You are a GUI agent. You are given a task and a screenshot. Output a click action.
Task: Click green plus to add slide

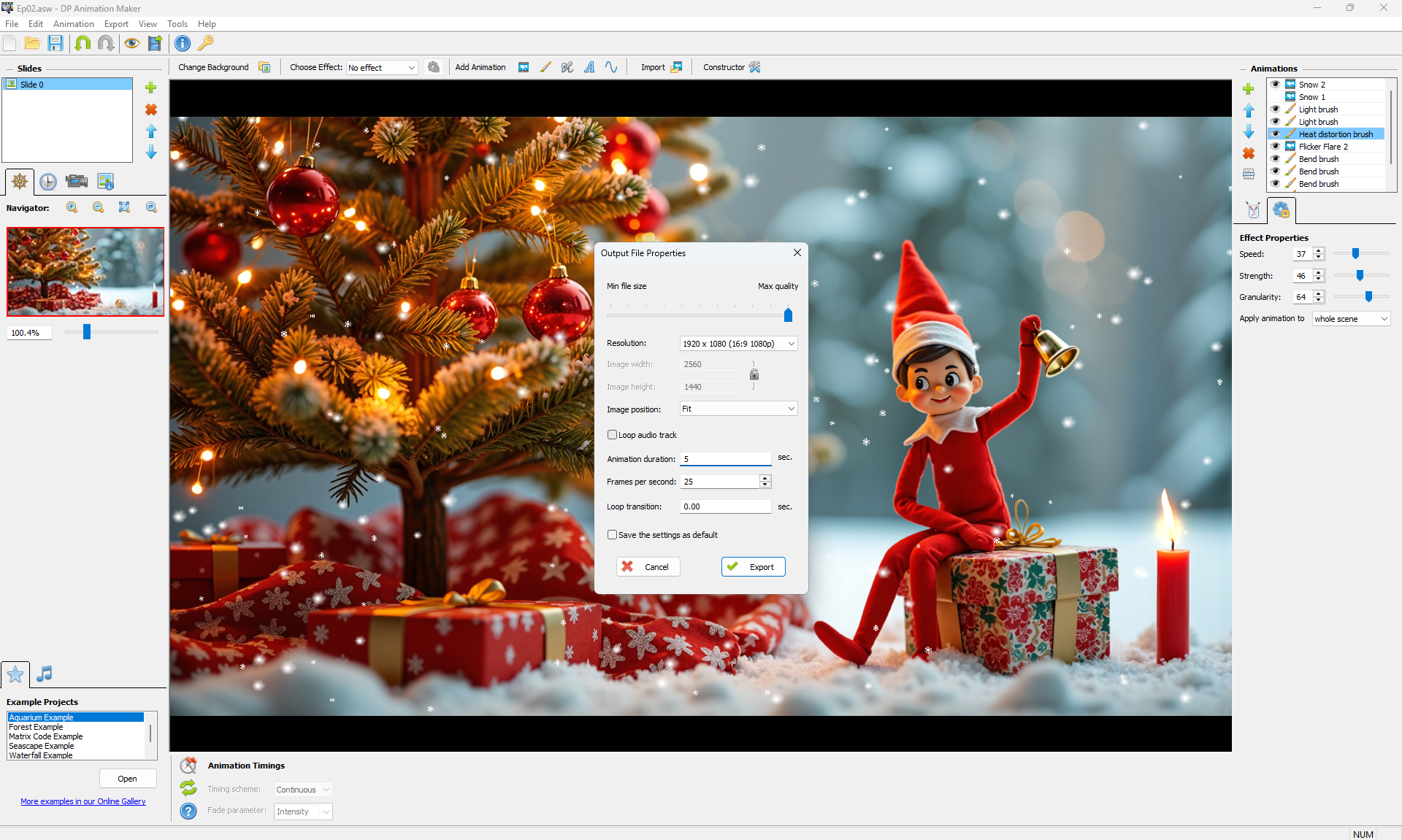pos(151,88)
